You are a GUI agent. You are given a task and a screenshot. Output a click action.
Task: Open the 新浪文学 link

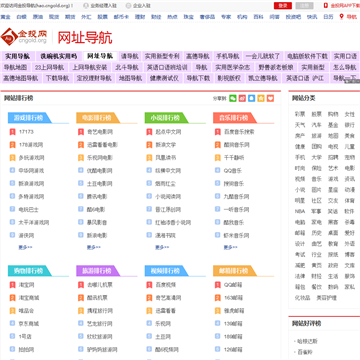point(166,145)
